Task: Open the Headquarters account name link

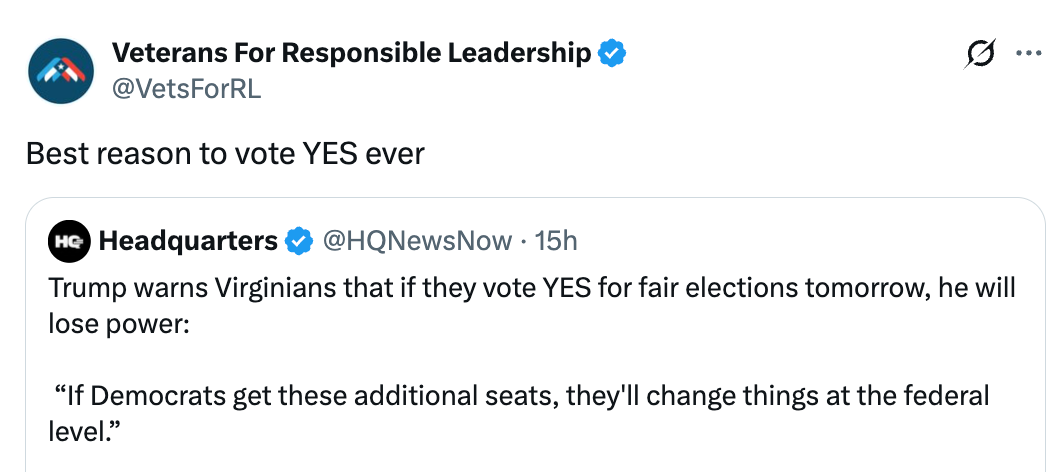Action: click(x=188, y=241)
